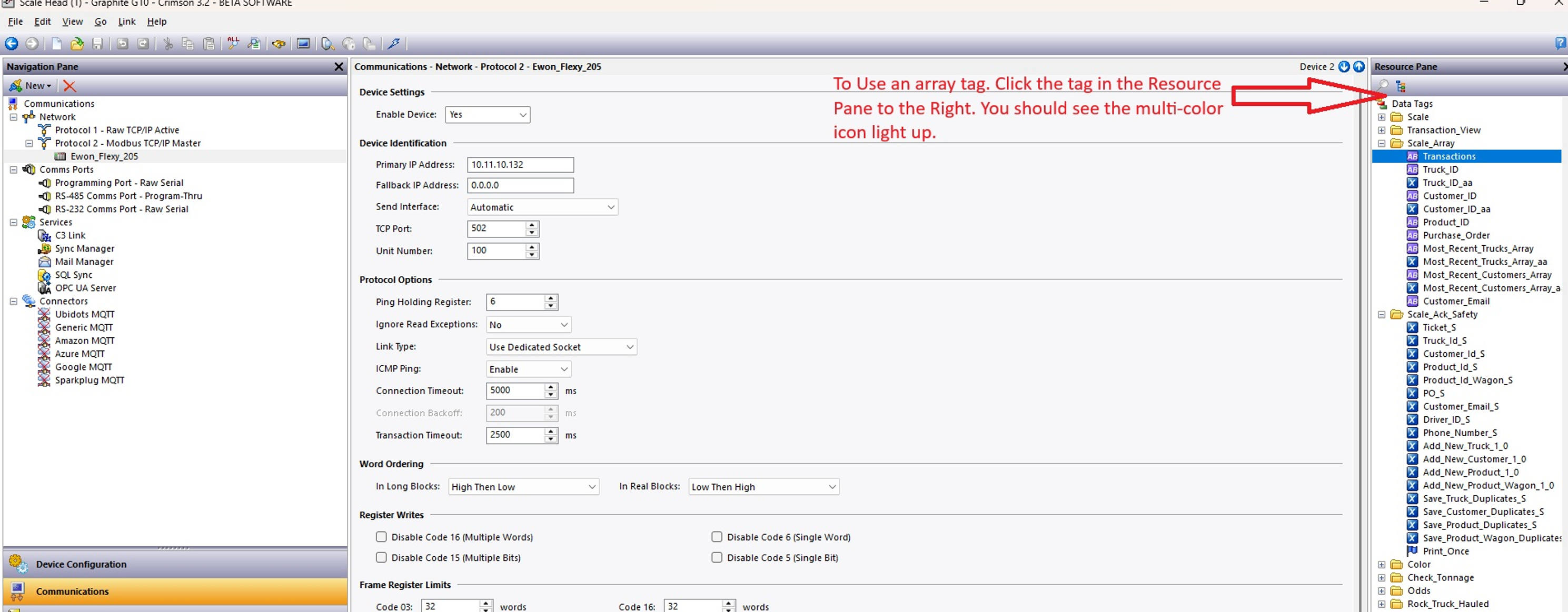1568x612 pixels.
Task: Select the Truck_ID tag in Resource Pane
Action: click(1440, 169)
